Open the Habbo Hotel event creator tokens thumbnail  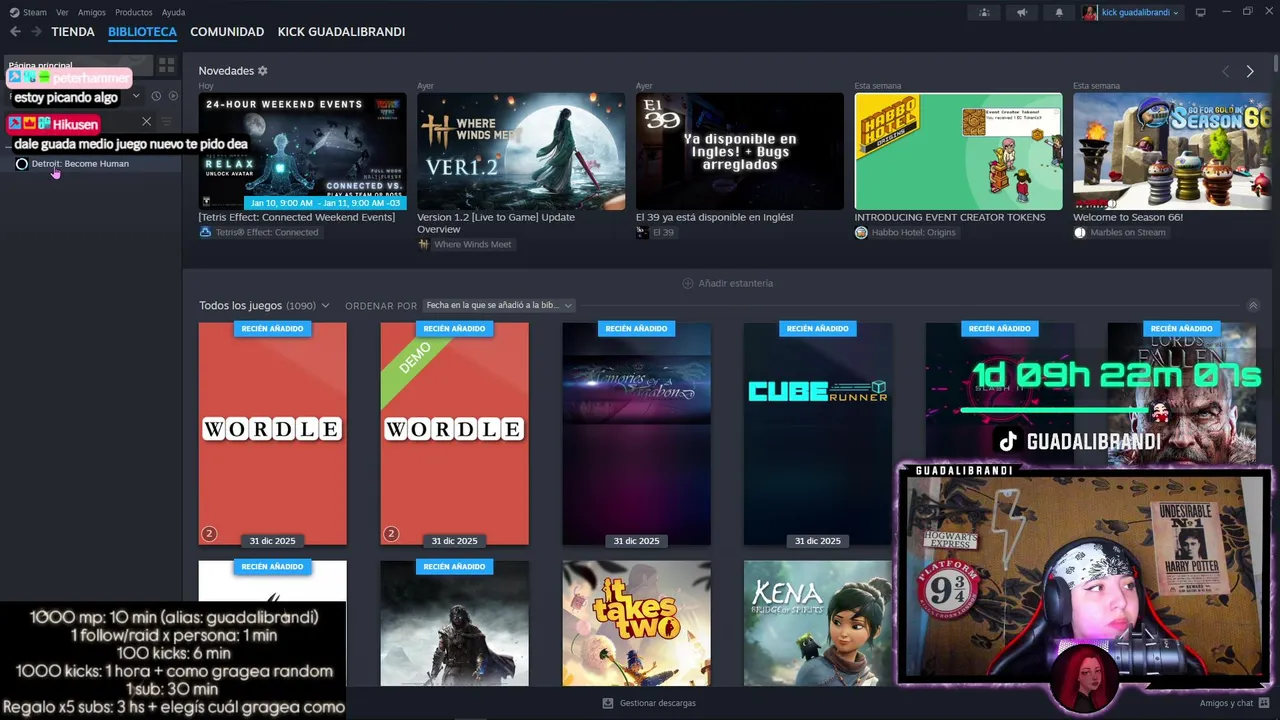[958, 151]
